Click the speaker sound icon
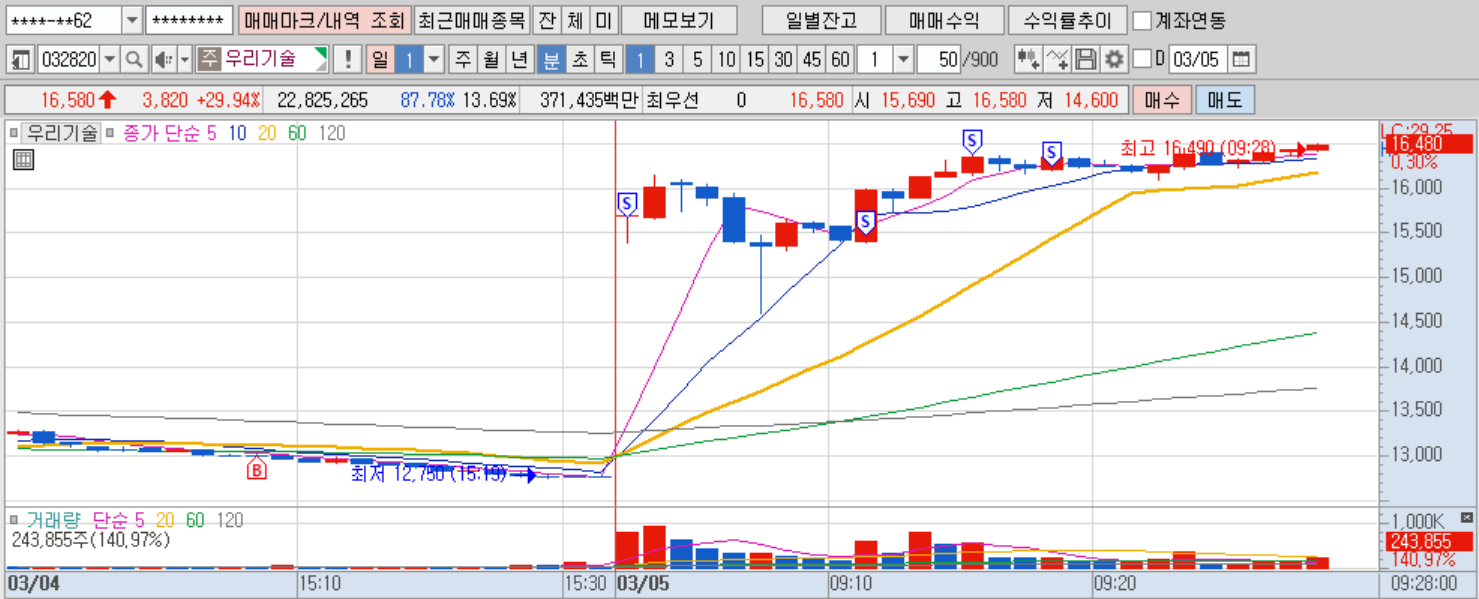This screenshot has width=1479, height=599. (x=163, y=60)
